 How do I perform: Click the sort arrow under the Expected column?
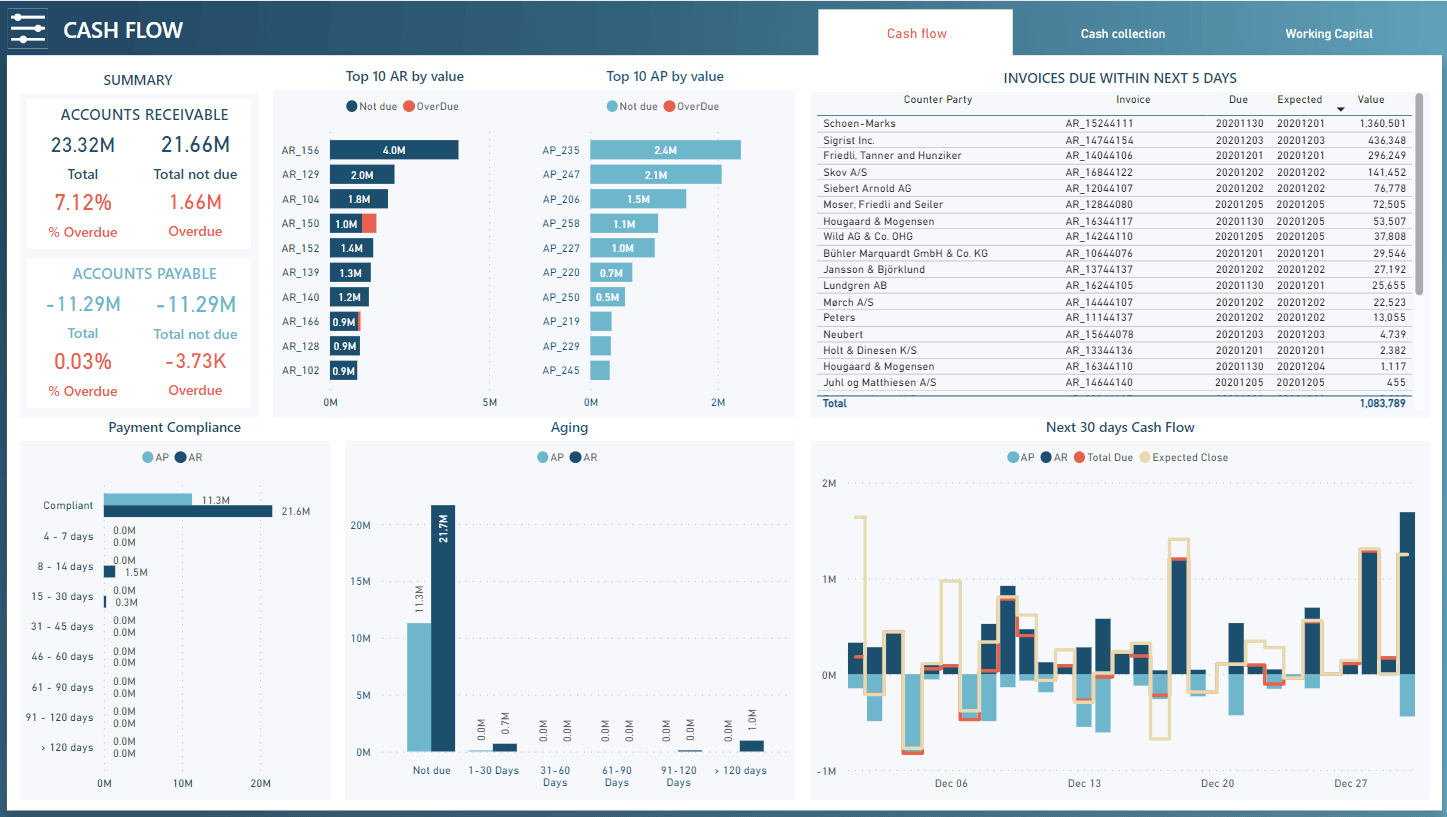[x=1340, y=109]
